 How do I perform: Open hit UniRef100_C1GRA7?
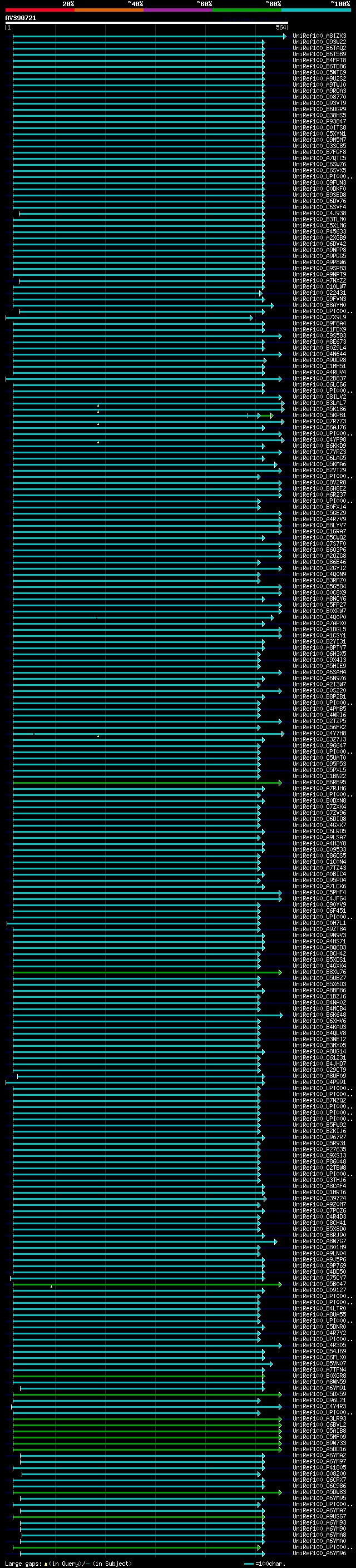[x=319, y=531]
